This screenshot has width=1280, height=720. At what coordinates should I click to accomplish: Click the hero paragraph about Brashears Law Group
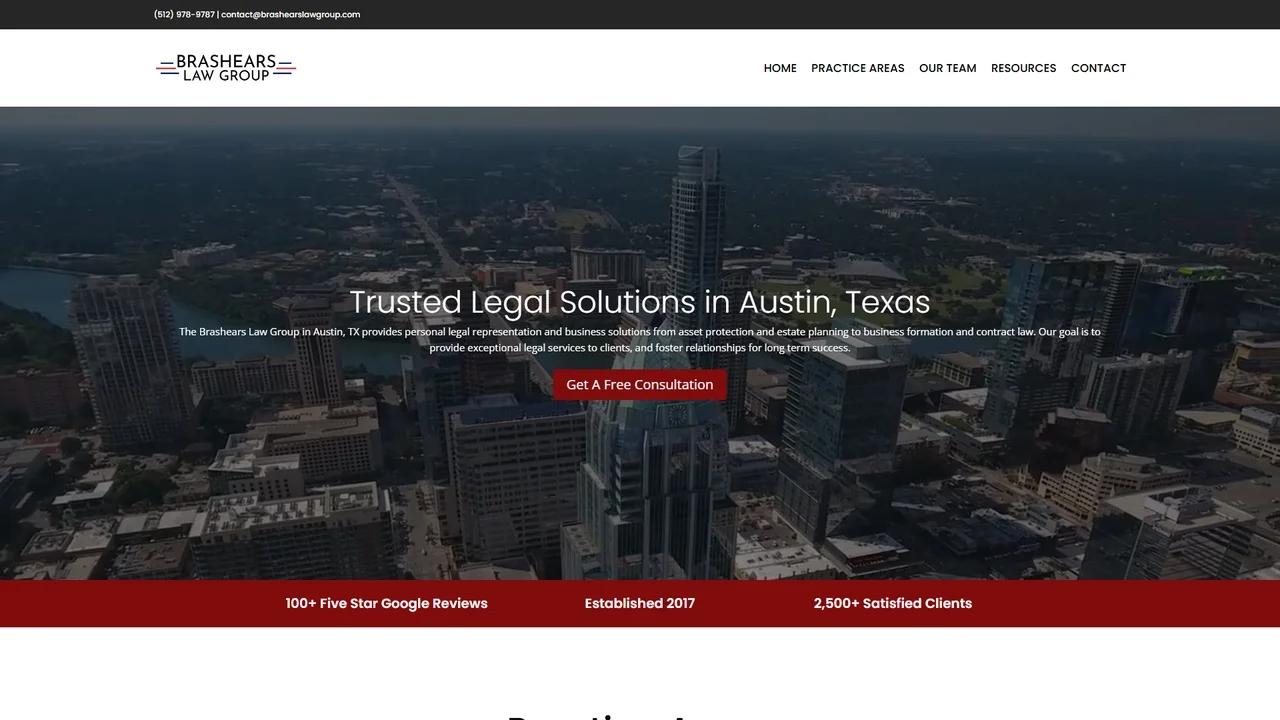coord(640,340)
